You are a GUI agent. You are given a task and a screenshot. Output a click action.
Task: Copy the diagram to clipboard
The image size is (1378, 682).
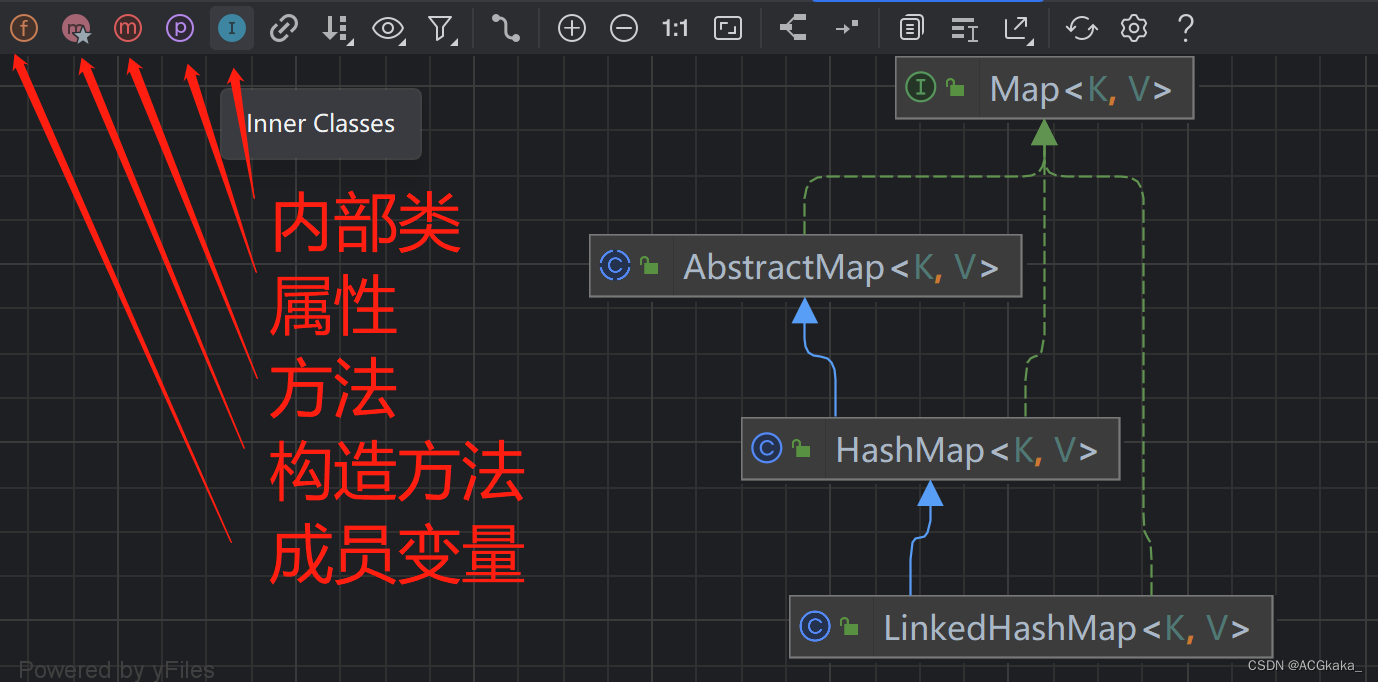pos(911,29)
